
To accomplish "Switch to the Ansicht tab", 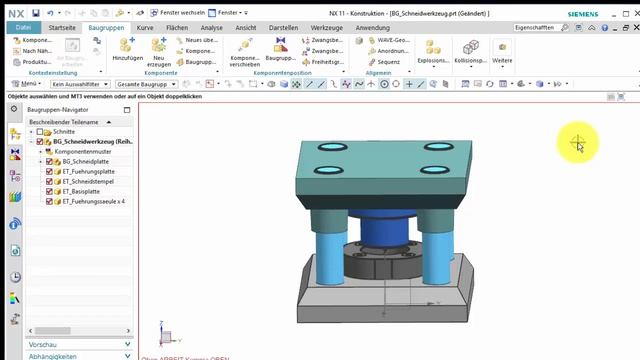I will click(246, 28).
